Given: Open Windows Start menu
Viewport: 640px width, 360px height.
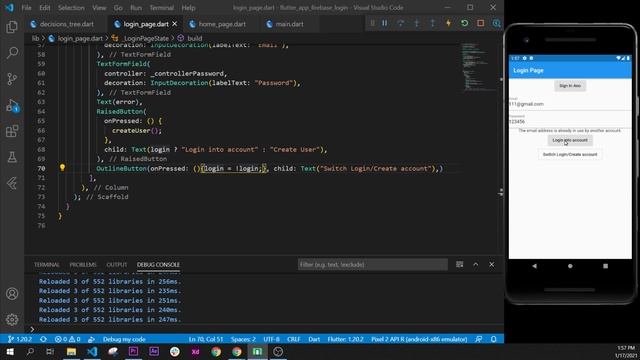Looking at the screenshot, I should tap(10, 351).
